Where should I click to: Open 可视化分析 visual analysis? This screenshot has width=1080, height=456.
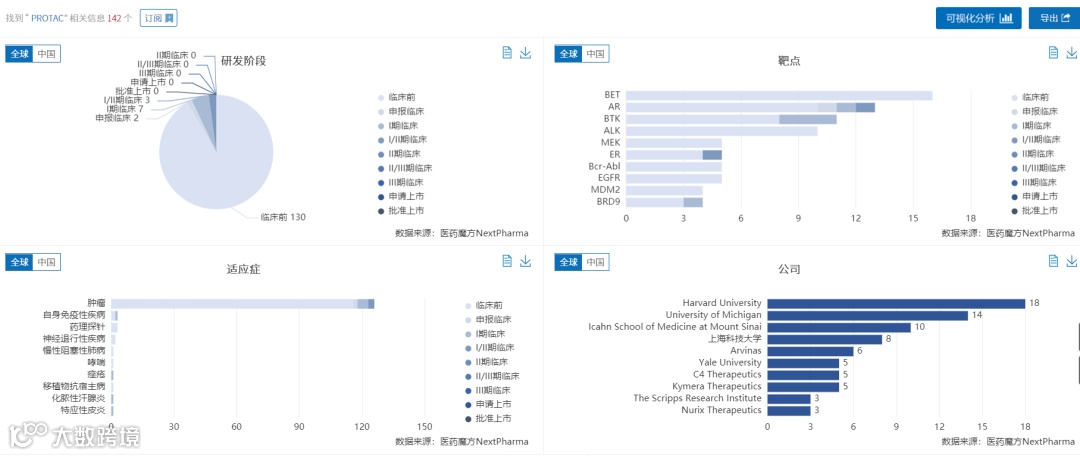(978, 19)
